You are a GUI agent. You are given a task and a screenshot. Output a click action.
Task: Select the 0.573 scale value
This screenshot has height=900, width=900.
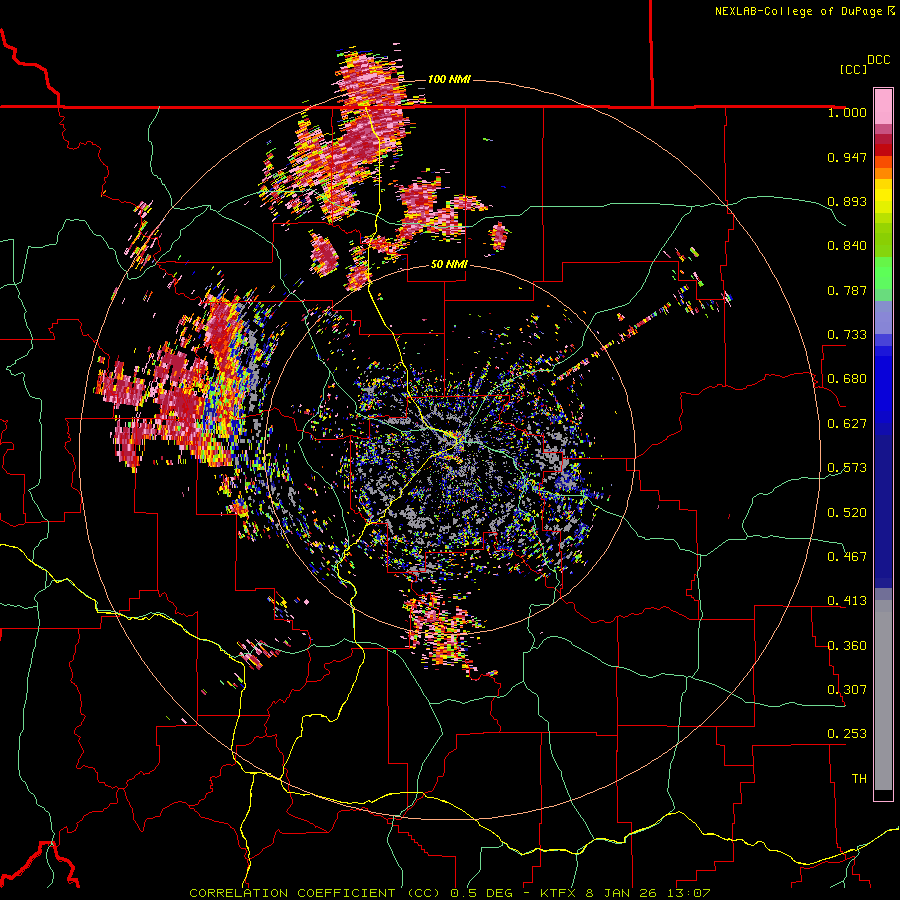point(847,468)
